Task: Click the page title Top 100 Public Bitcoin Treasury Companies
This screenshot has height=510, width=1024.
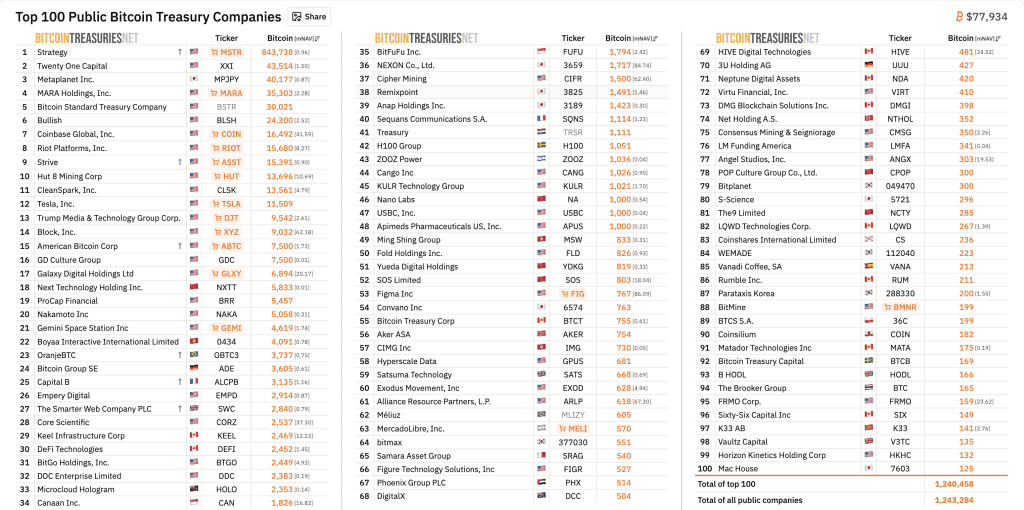Action: (148, 17)
